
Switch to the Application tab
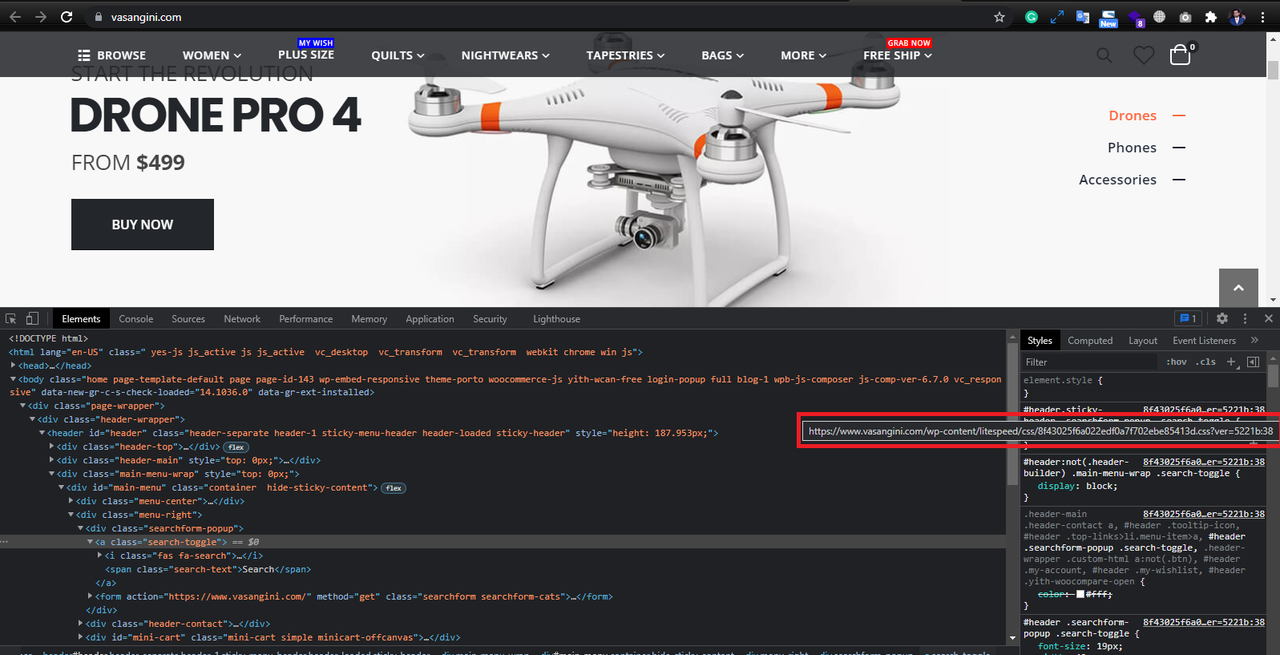pyautogui.click(x=430, y=319)
